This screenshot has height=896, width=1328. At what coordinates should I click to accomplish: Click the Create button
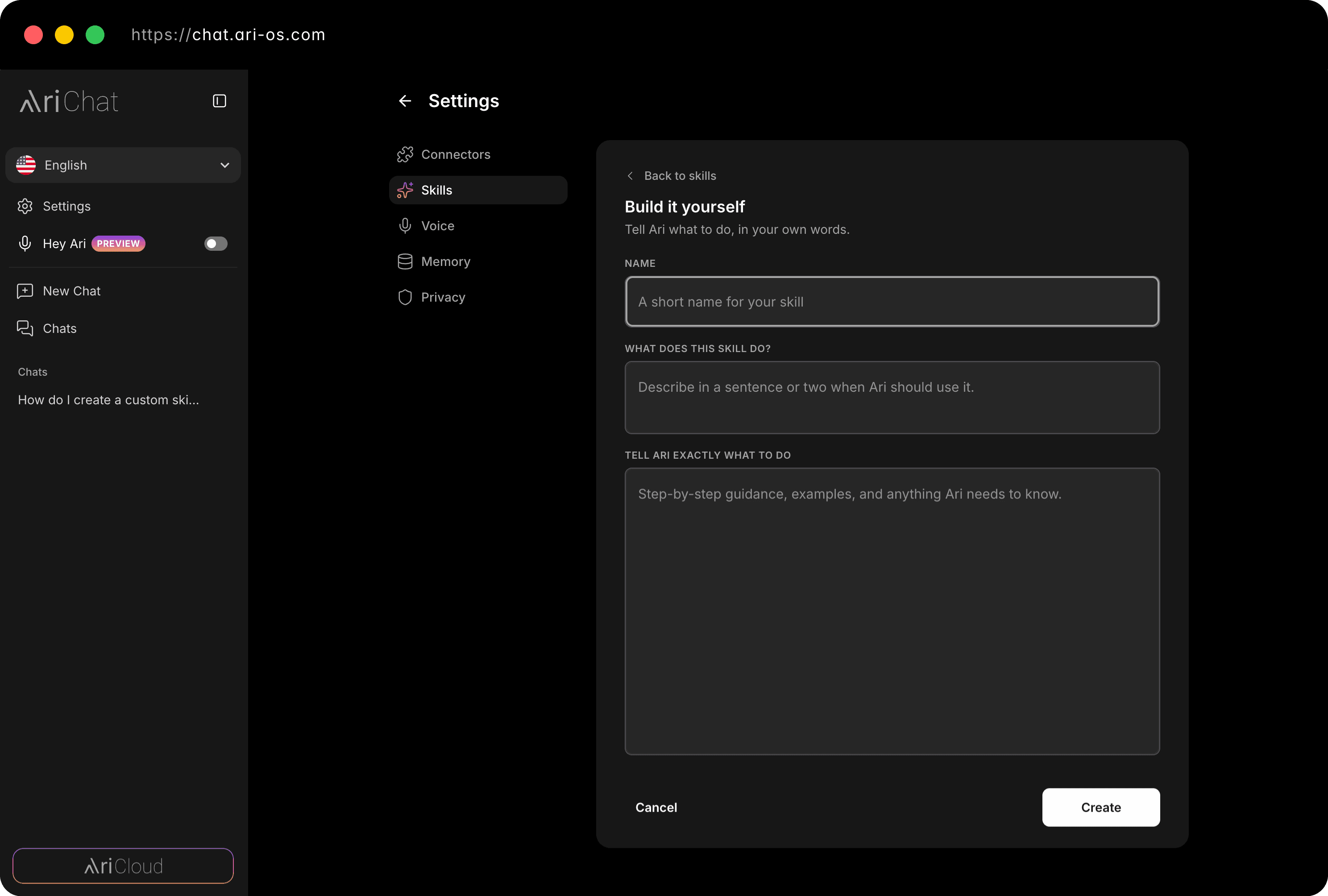point(1101,808)
